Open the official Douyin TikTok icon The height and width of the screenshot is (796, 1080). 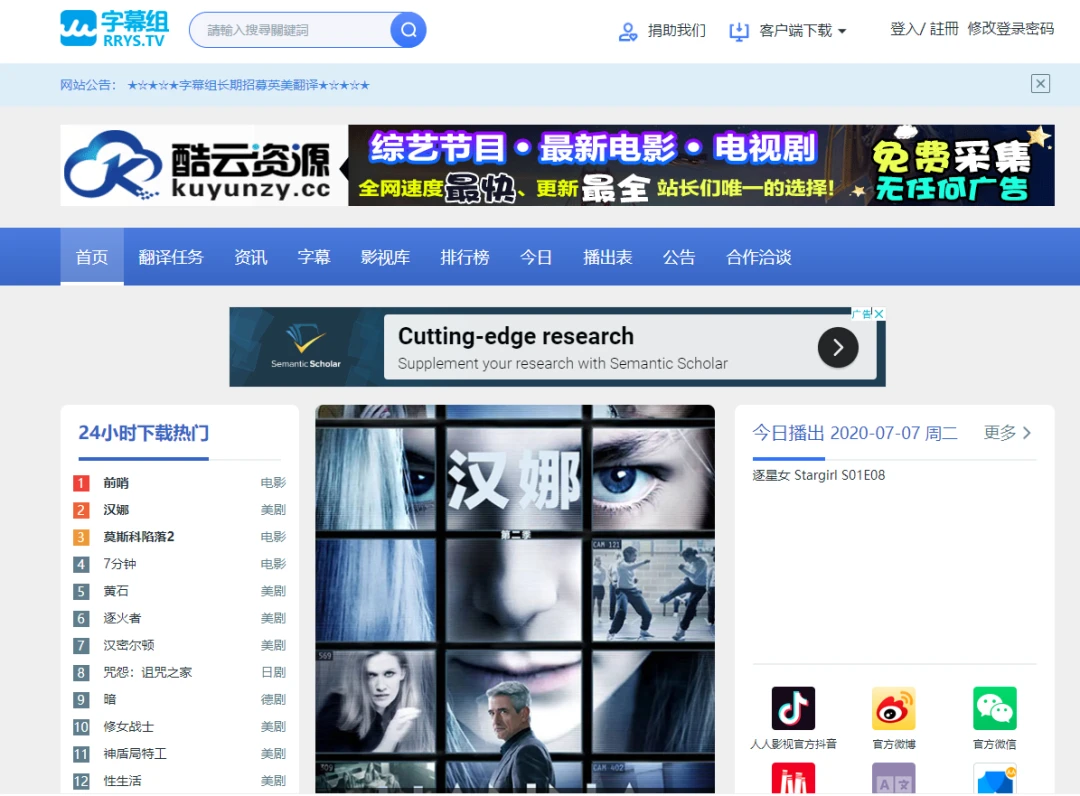point(793,708)
